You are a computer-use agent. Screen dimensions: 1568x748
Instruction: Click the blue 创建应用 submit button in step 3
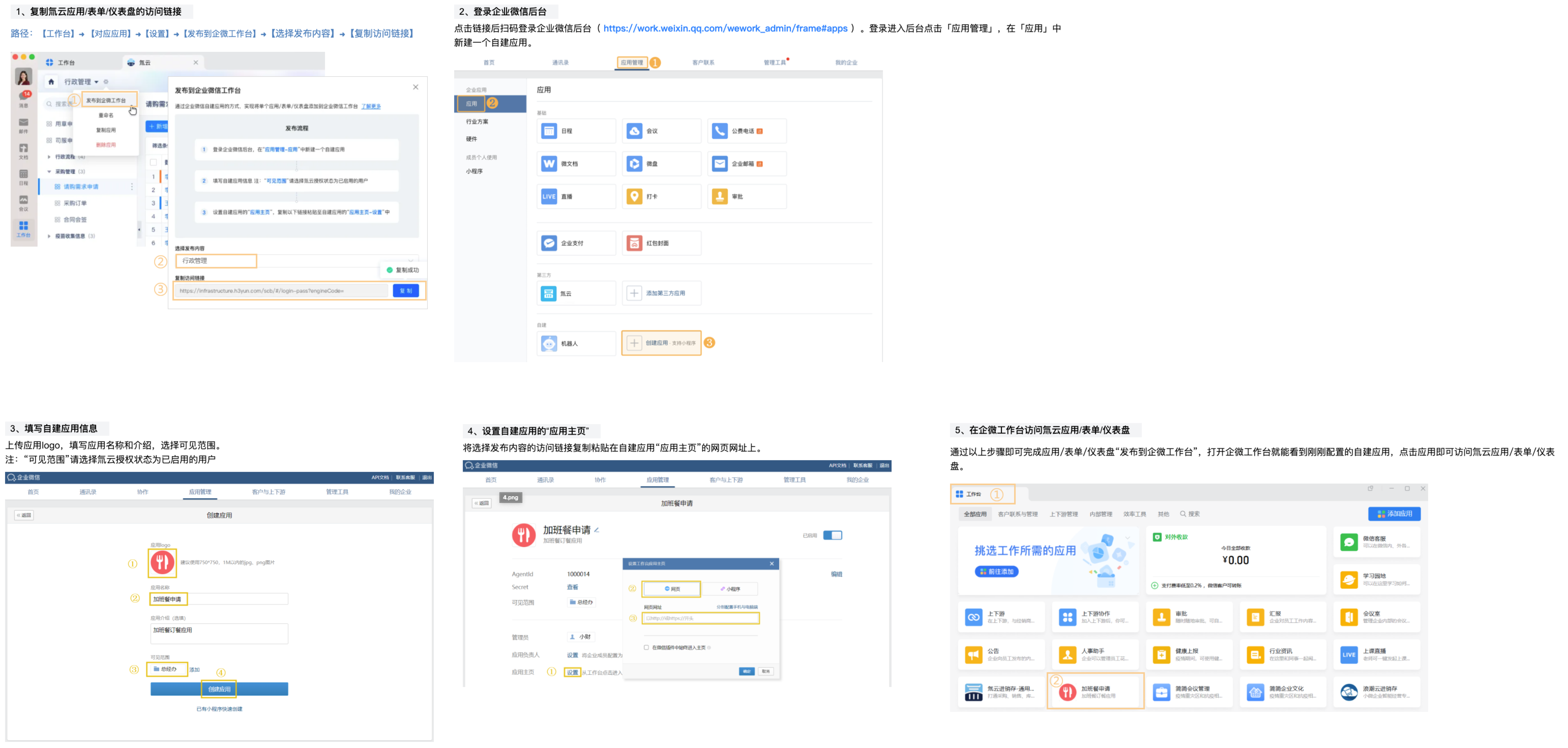tap(219, 689)
